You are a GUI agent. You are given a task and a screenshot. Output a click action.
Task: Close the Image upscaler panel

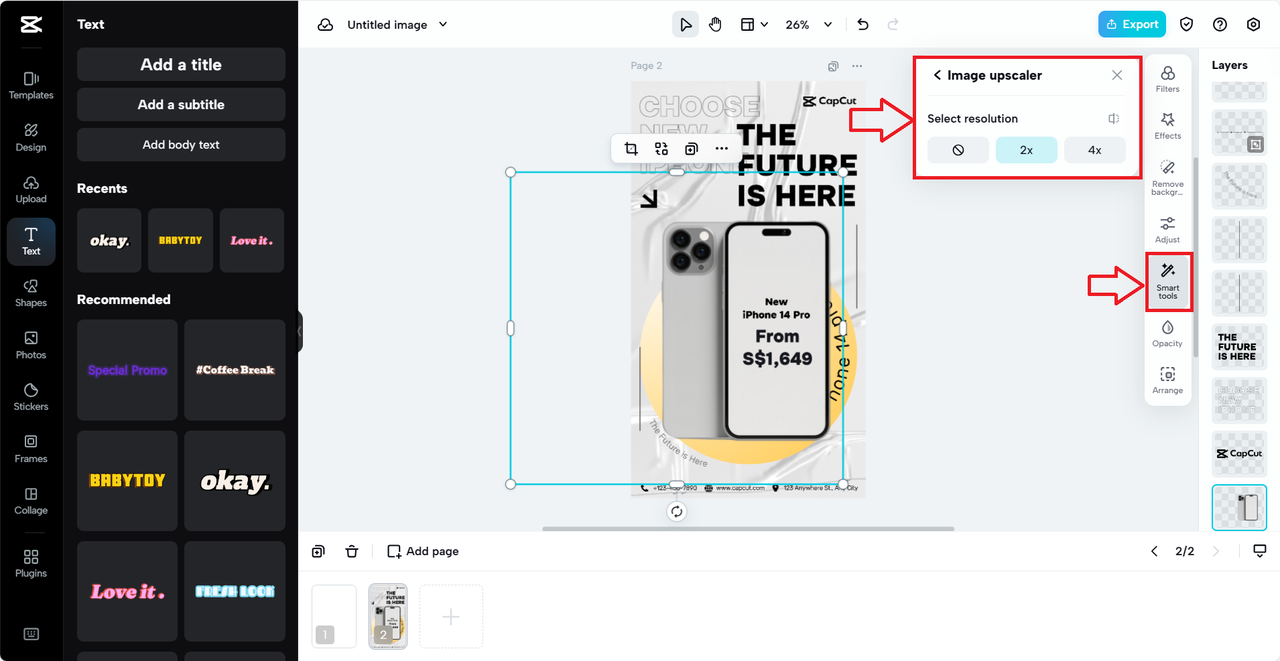click(1117, 75)
